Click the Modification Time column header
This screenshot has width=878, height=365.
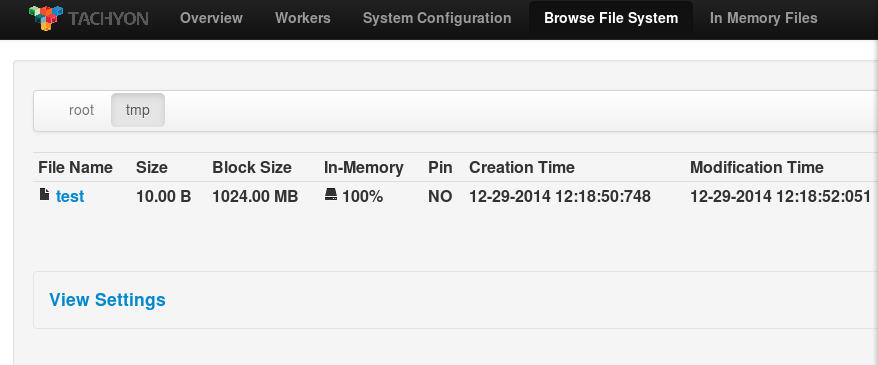point(756,167)
